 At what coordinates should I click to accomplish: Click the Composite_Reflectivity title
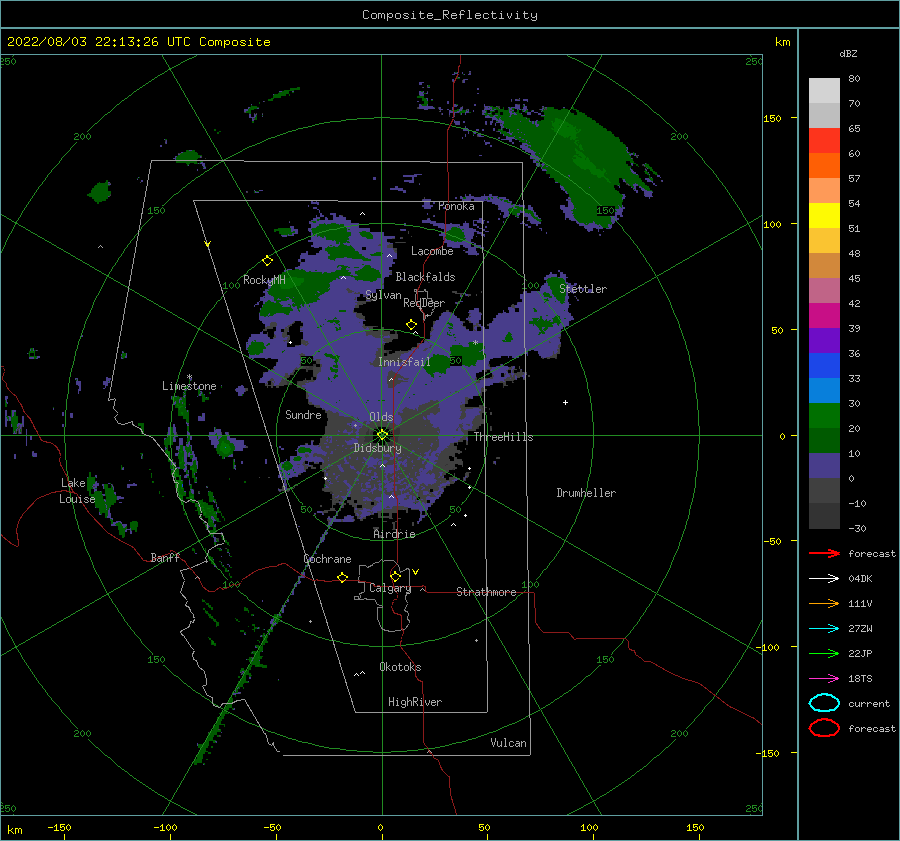[x=450, y=15]
